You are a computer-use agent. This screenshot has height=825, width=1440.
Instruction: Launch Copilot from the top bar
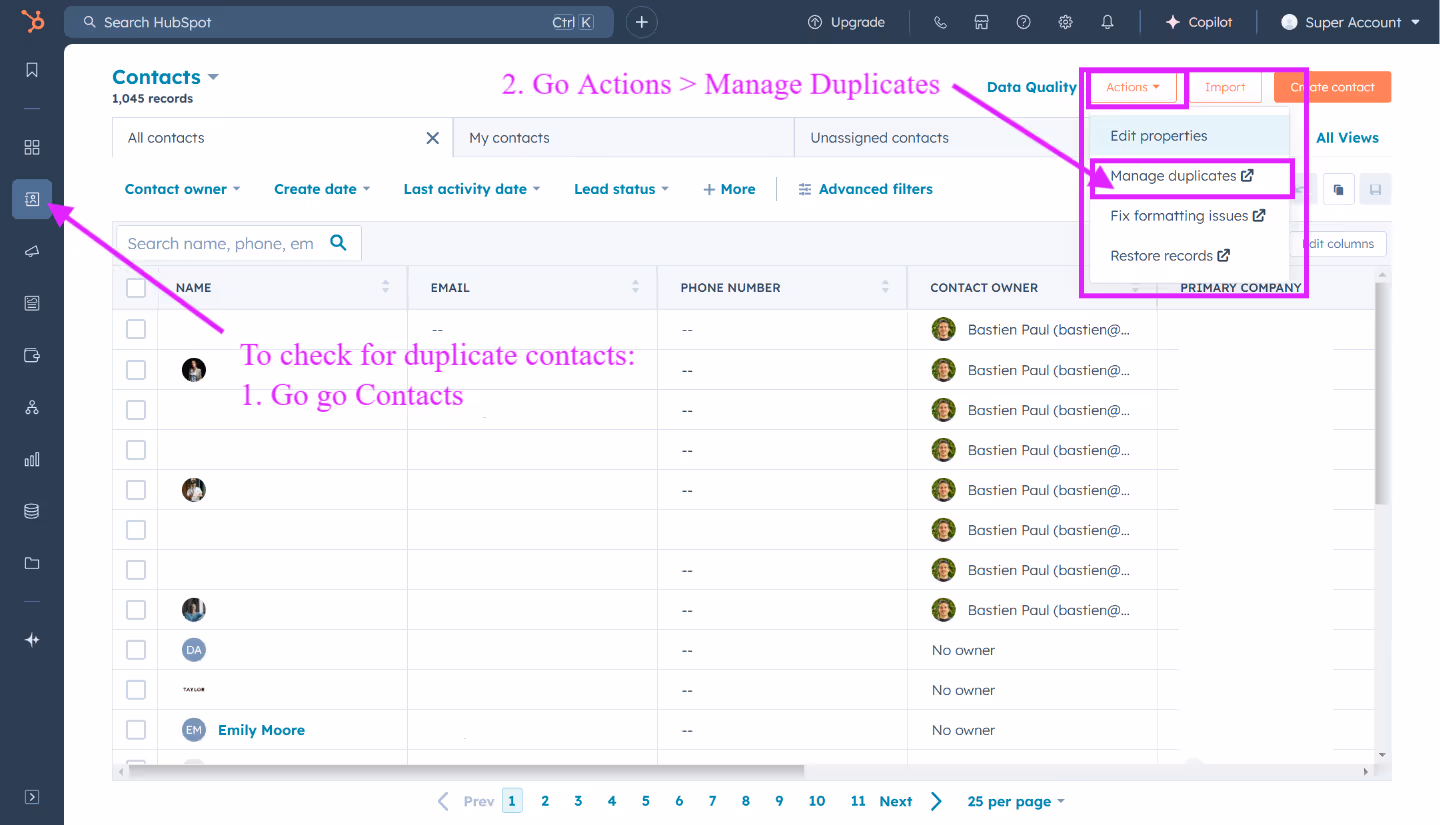point(1198,21)
